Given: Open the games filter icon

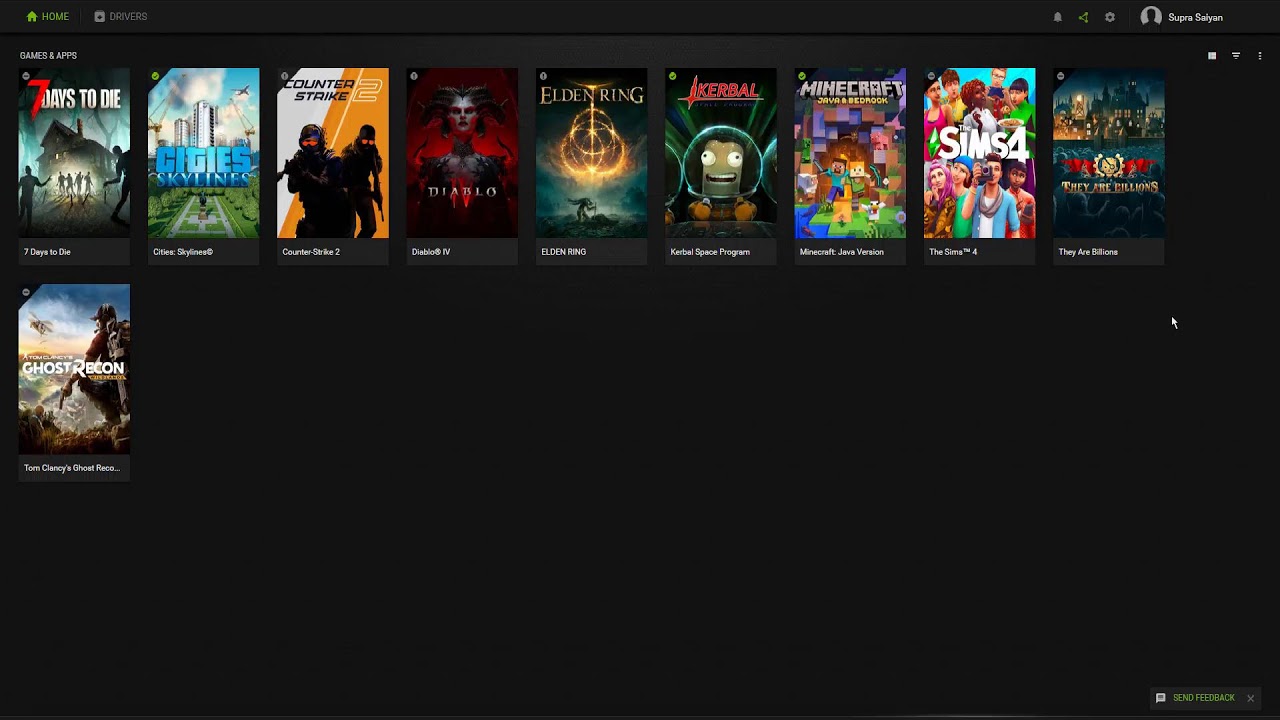Looking at the screenshot, I should 1236,56.
